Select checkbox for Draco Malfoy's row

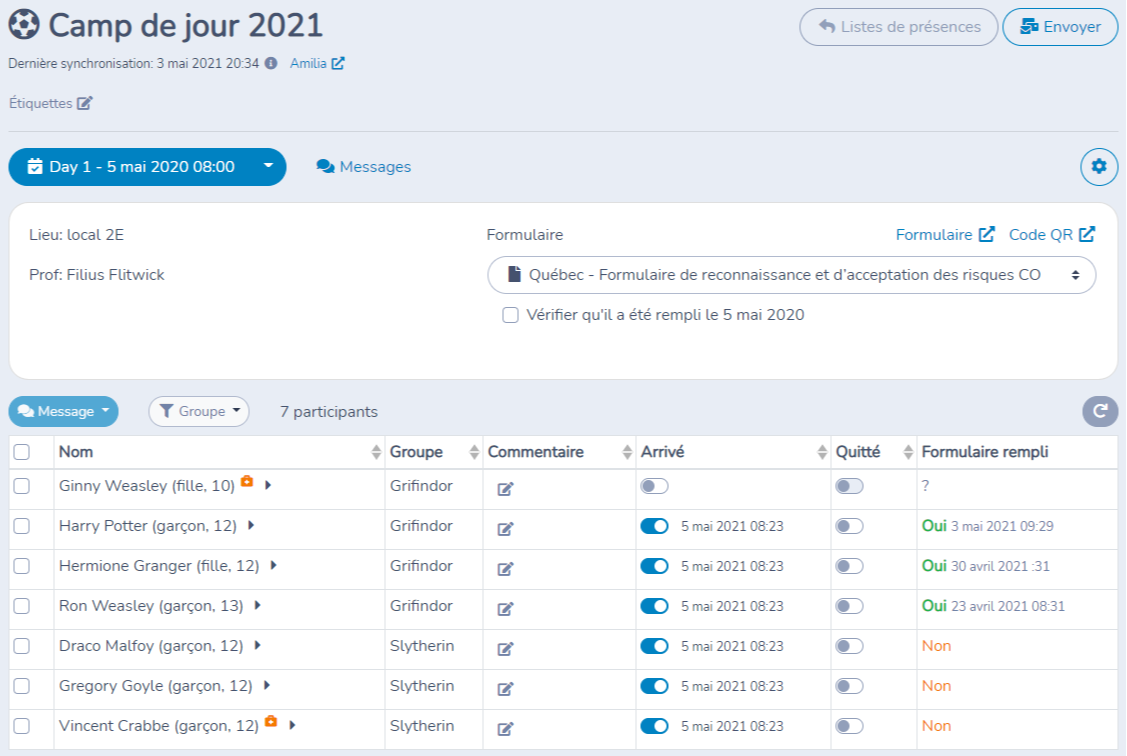coord(22,646)
